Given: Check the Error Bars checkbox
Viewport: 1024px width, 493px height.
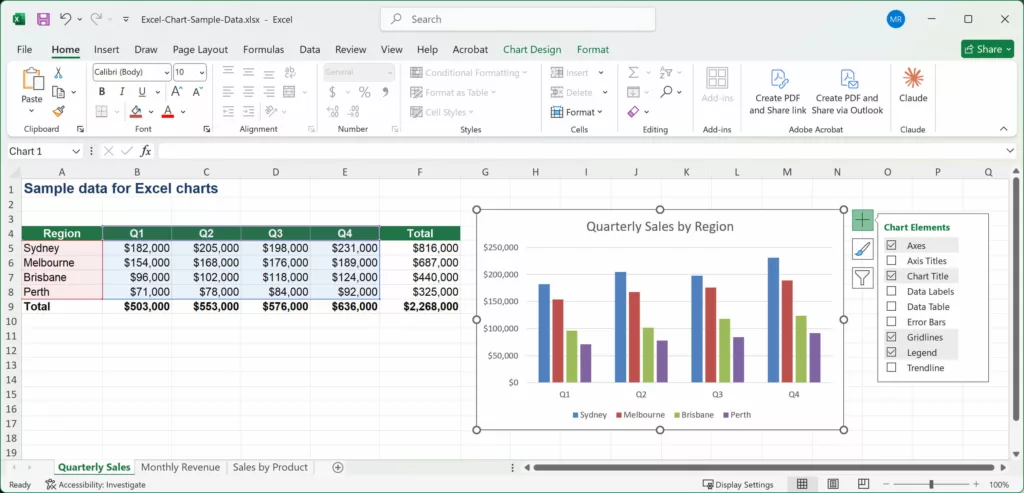Looking at the screenshot, I should (x=891, y=322).
